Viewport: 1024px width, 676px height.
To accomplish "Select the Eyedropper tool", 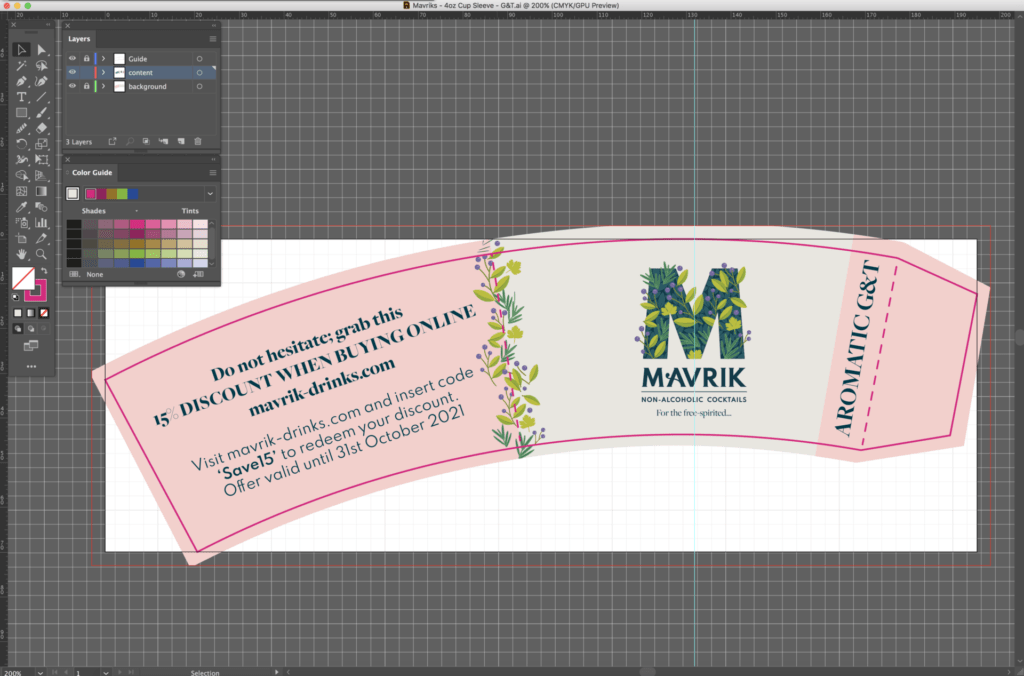I will tap(21, 207).
